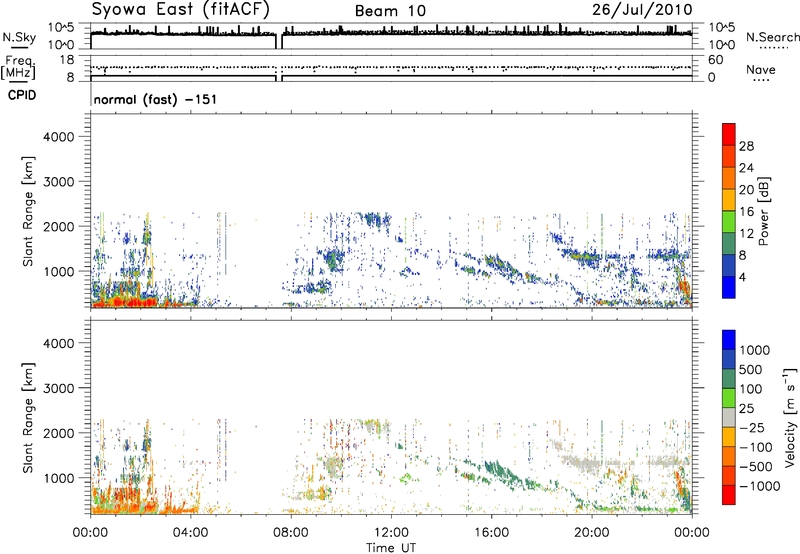Image resolution: width=800 pixels, height=554 pixels.
Task: Select the "Power [dB]" colorbar title
Action: click(x=763, y=211)
